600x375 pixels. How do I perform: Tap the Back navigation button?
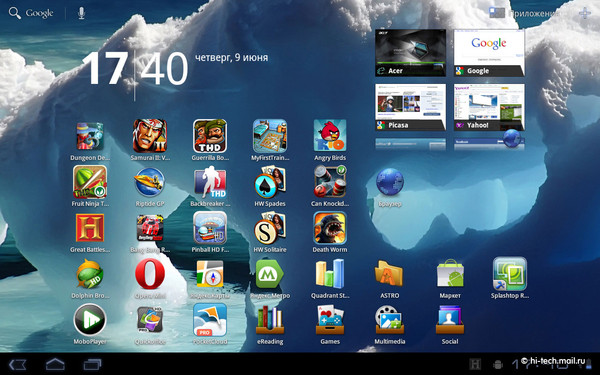pos(17,364)
